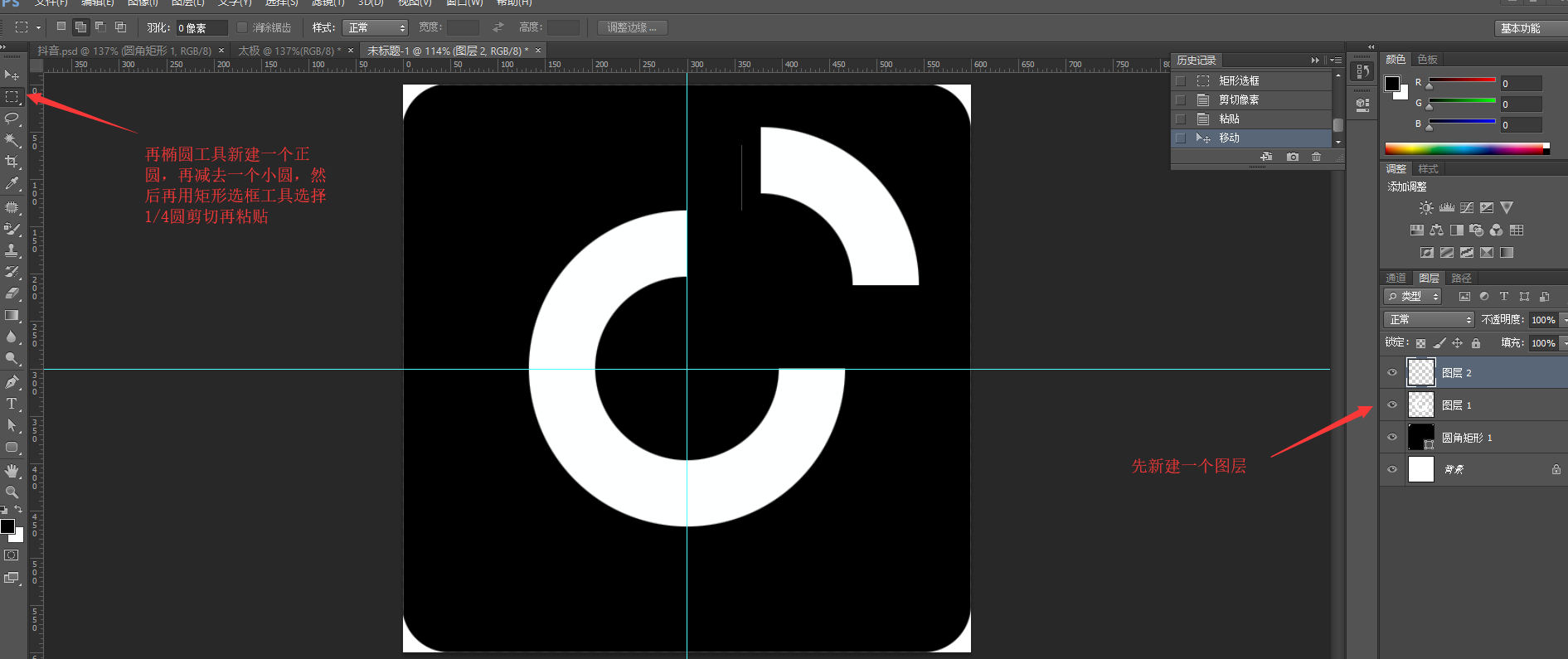Close 未标题-1 document tab
Image resolution: width=1568 pixels, height=659 pixels.
(538, 51)
